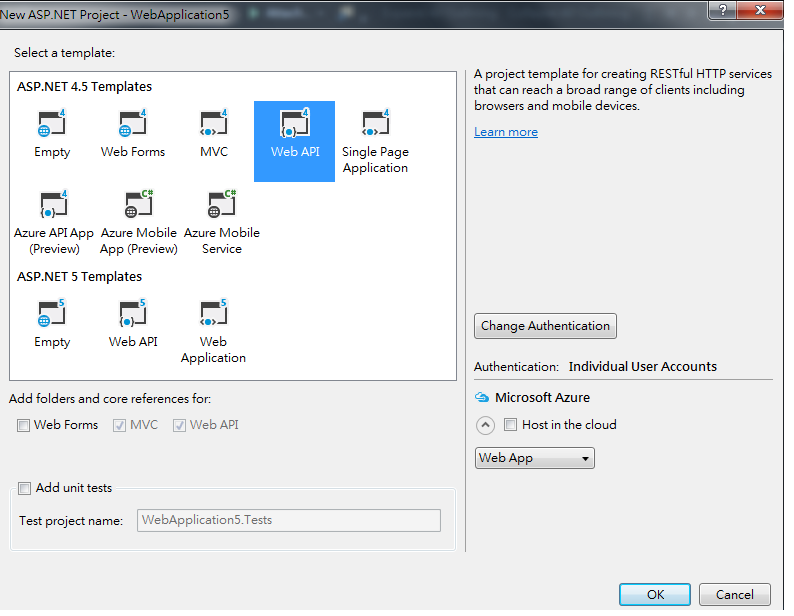Click the ASP.NET 5 Templates heading
The width and height of the screenshot is (794, 616).
pos(79,277)
